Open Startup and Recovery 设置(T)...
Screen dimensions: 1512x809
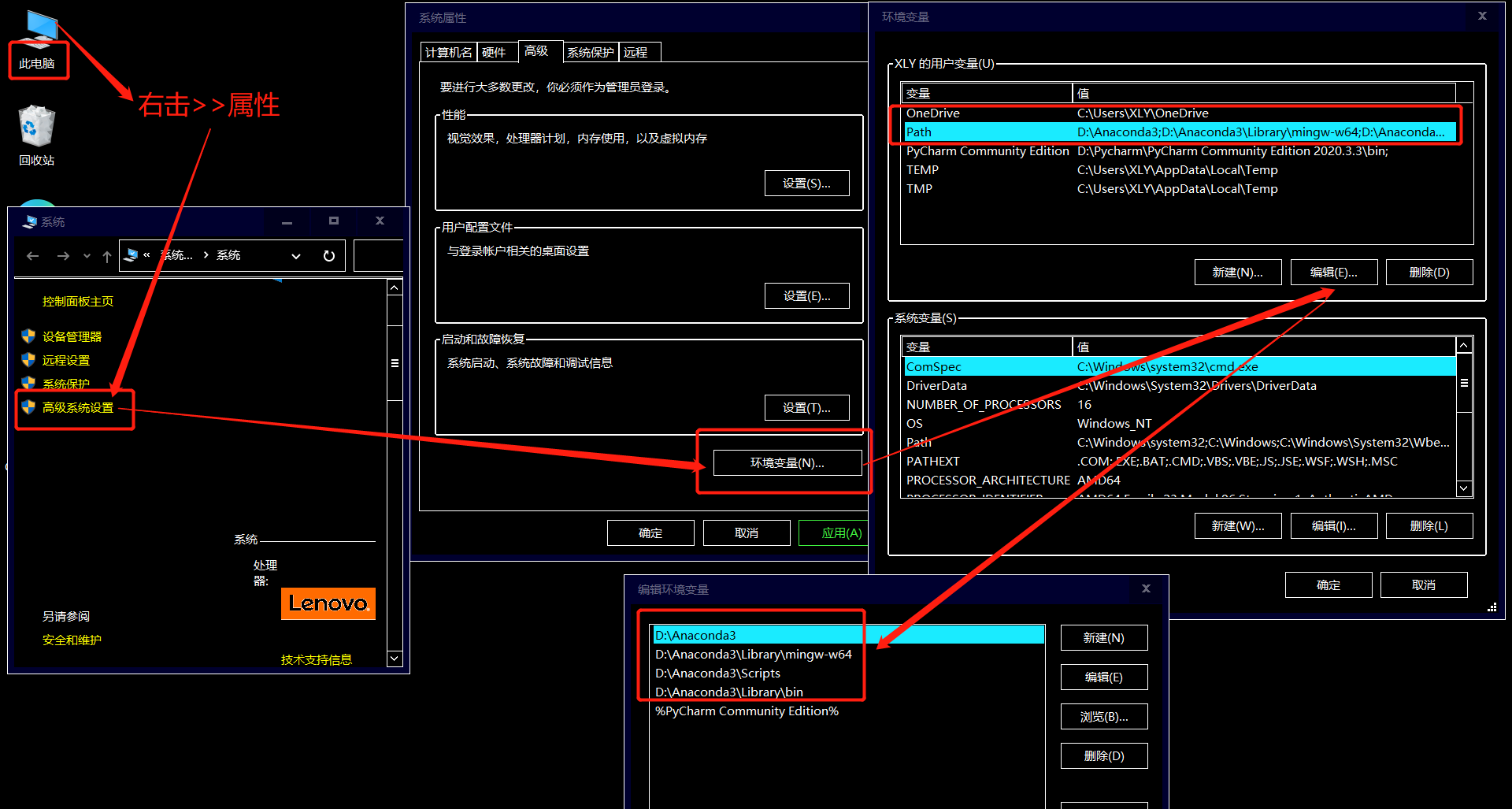[x=807, y=408]
